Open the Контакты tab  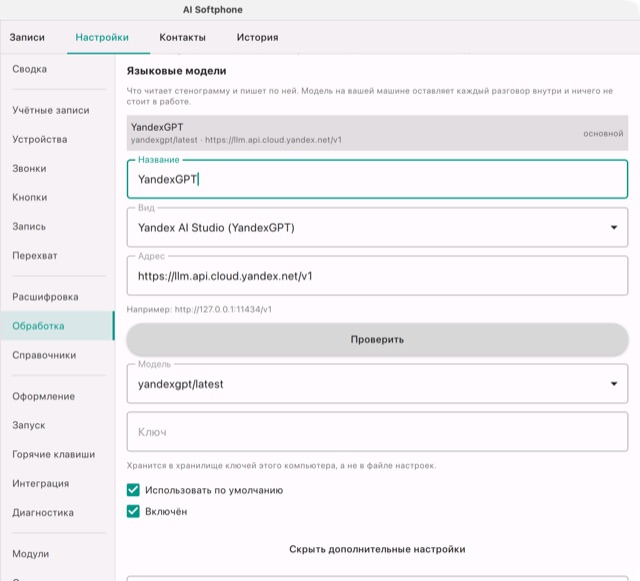tap(182, 37)
